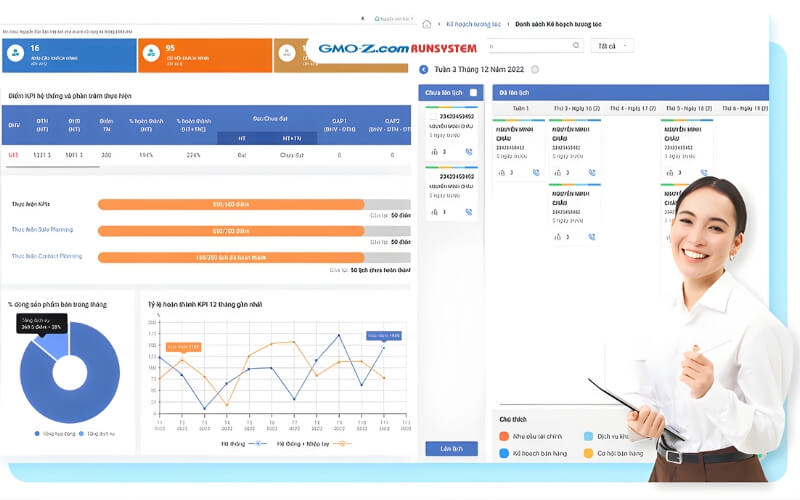The height and width of the screenshot is (500, 800).
Task: Click thumbs-up icon on lower Chưa lên lịch card
Action: [x=435, y=212]
